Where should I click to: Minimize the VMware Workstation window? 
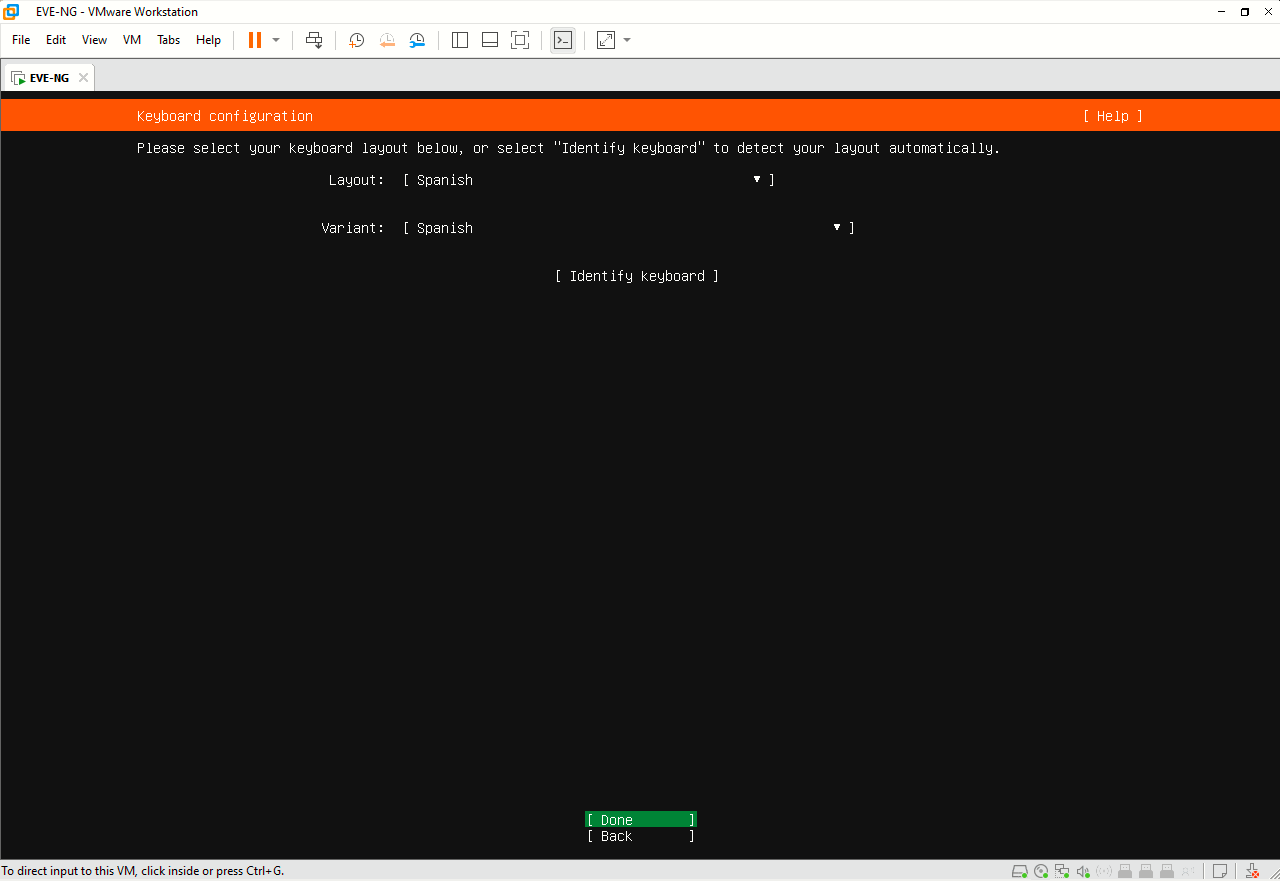[x=1221, y=11]
